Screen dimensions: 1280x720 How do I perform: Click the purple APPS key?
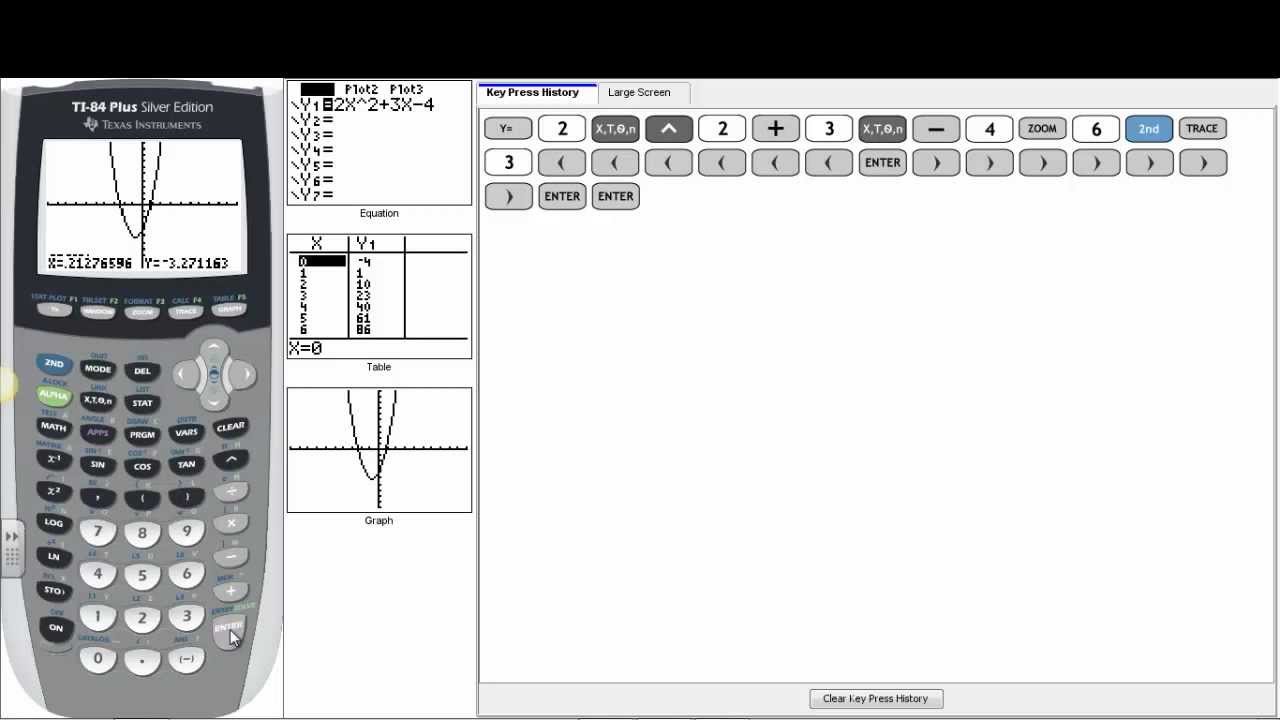tap(98, 432)
